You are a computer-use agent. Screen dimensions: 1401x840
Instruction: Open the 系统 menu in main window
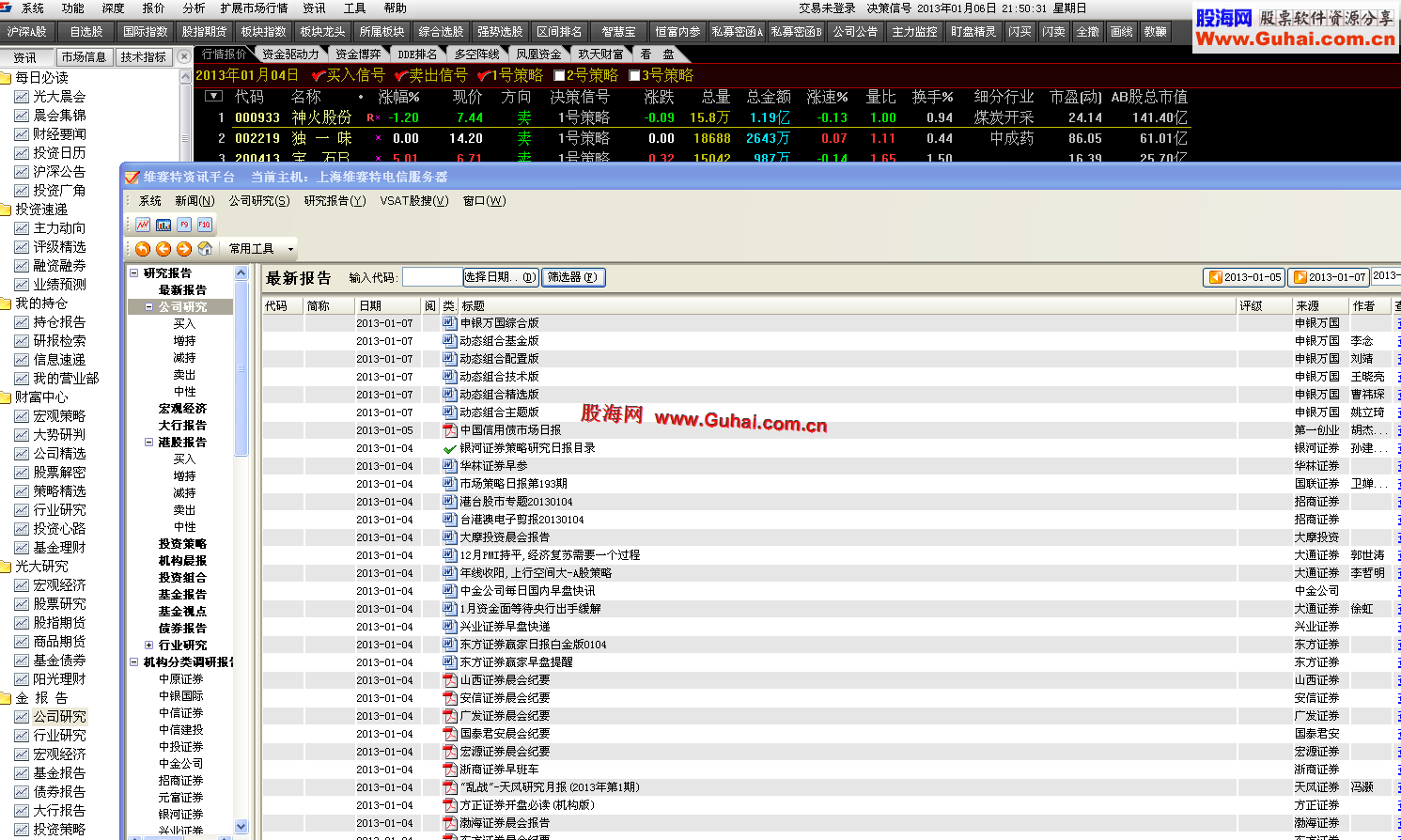click(33, 8)
